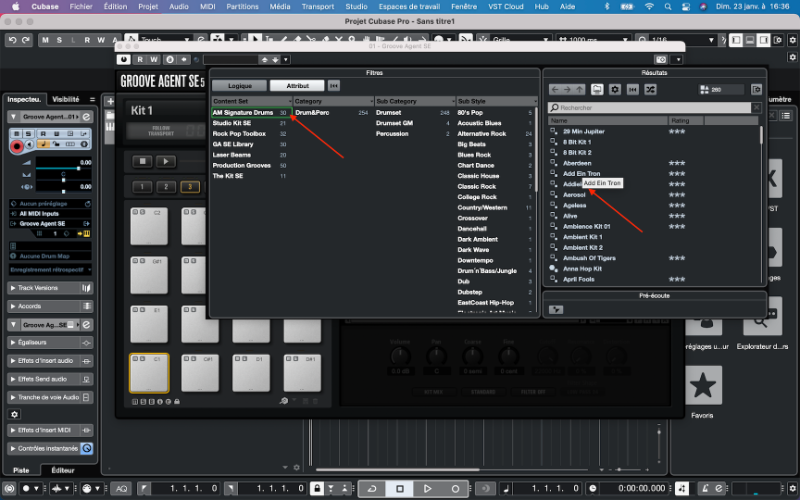The height and width of the screenshot is (500, 800).
Task: Click the reset icon in Résultats toolbar
Action: tap(633, 90)
